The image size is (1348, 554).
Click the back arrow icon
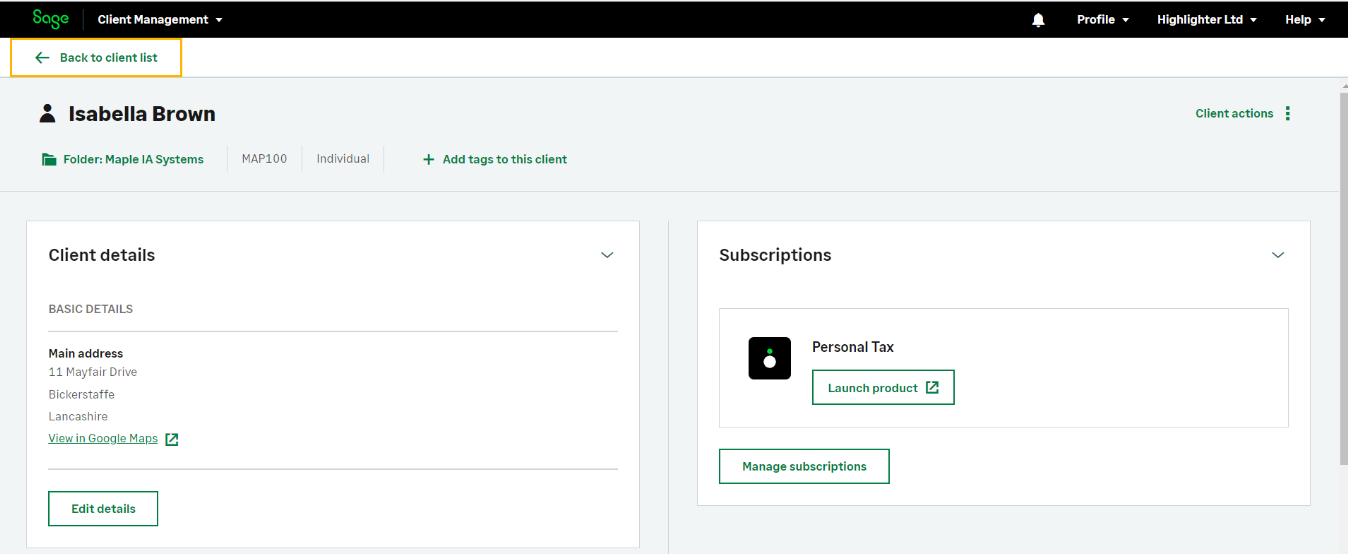[42, 58]
